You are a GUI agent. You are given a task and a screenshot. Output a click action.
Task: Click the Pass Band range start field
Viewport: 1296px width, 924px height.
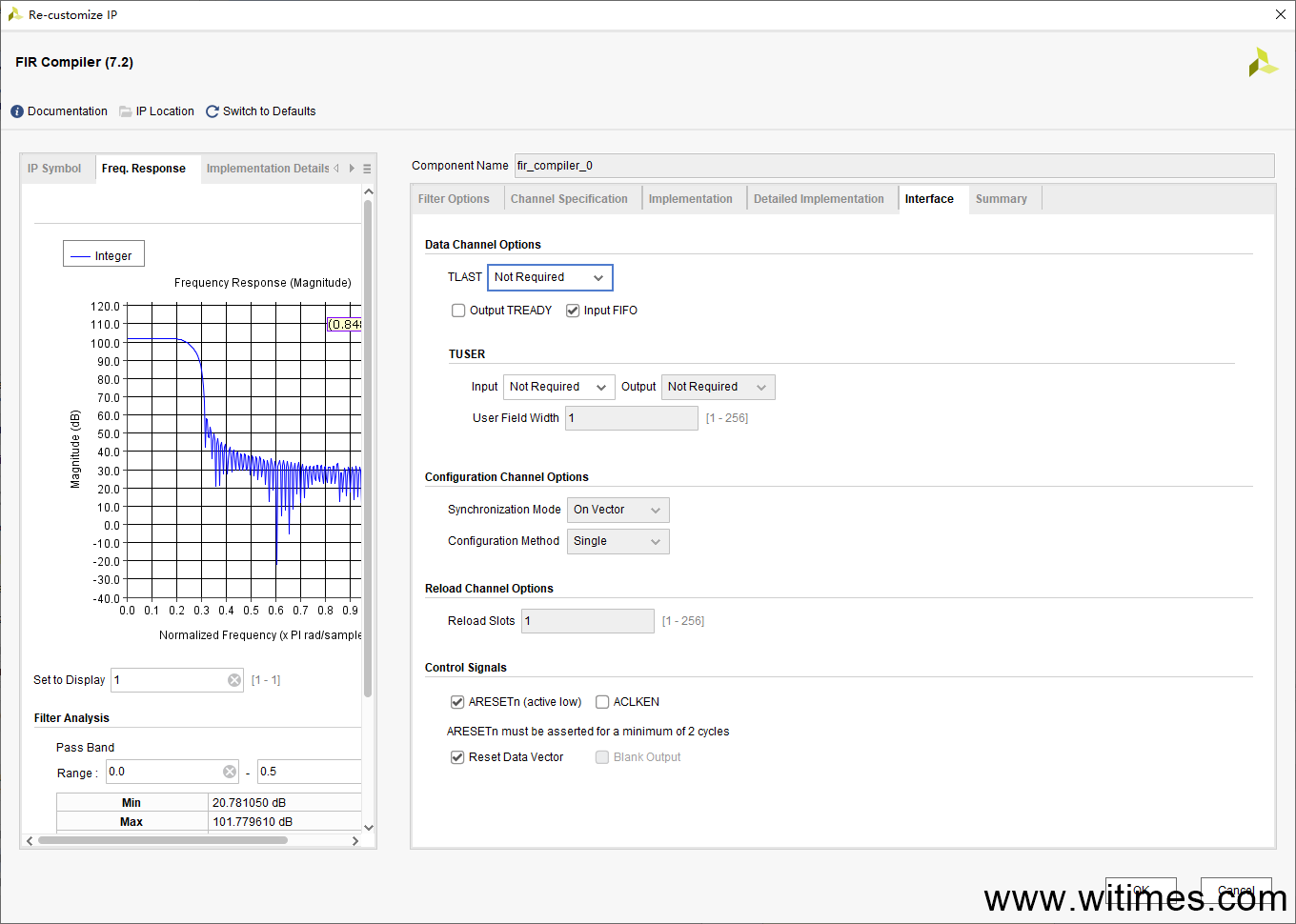pos(172,772)
